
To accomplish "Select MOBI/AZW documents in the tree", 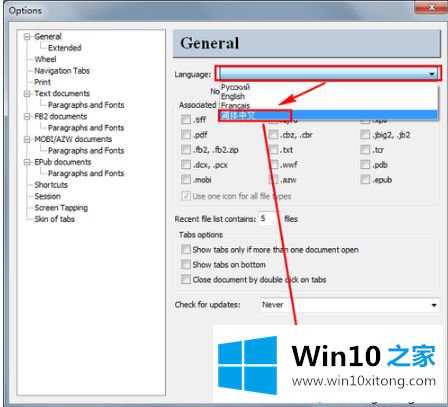I will pyautogui.click(x=73, y=139).
